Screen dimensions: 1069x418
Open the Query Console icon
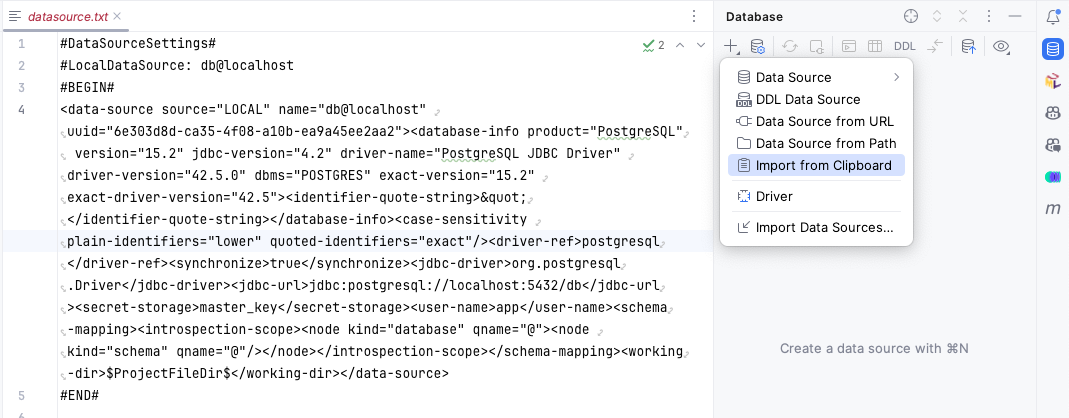pos(848,46)
